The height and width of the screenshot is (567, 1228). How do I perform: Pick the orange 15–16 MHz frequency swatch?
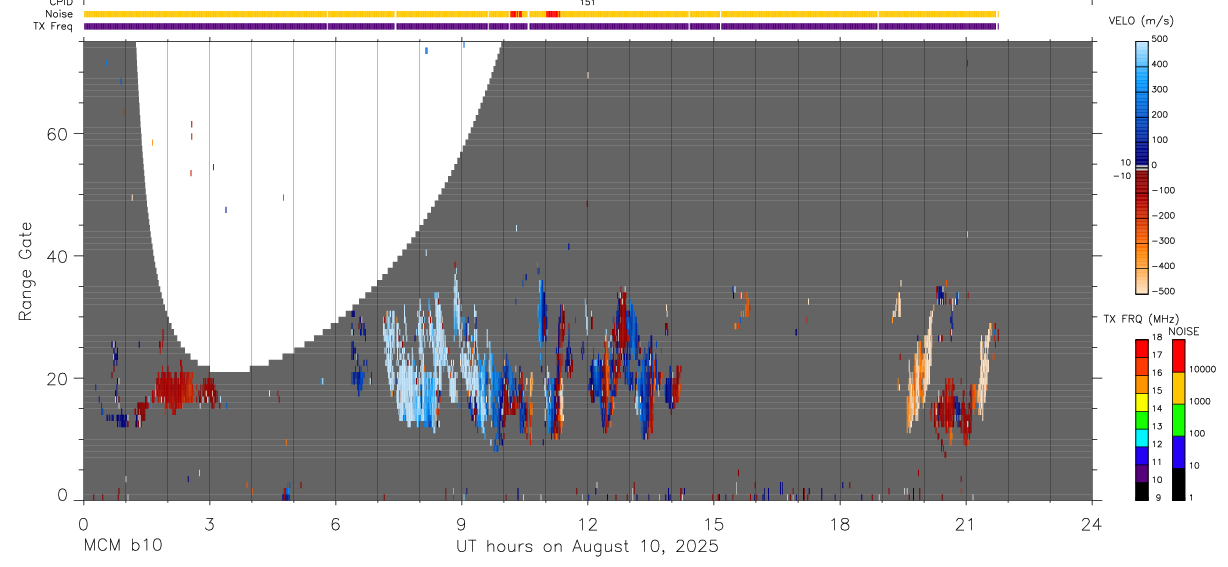1141,382
